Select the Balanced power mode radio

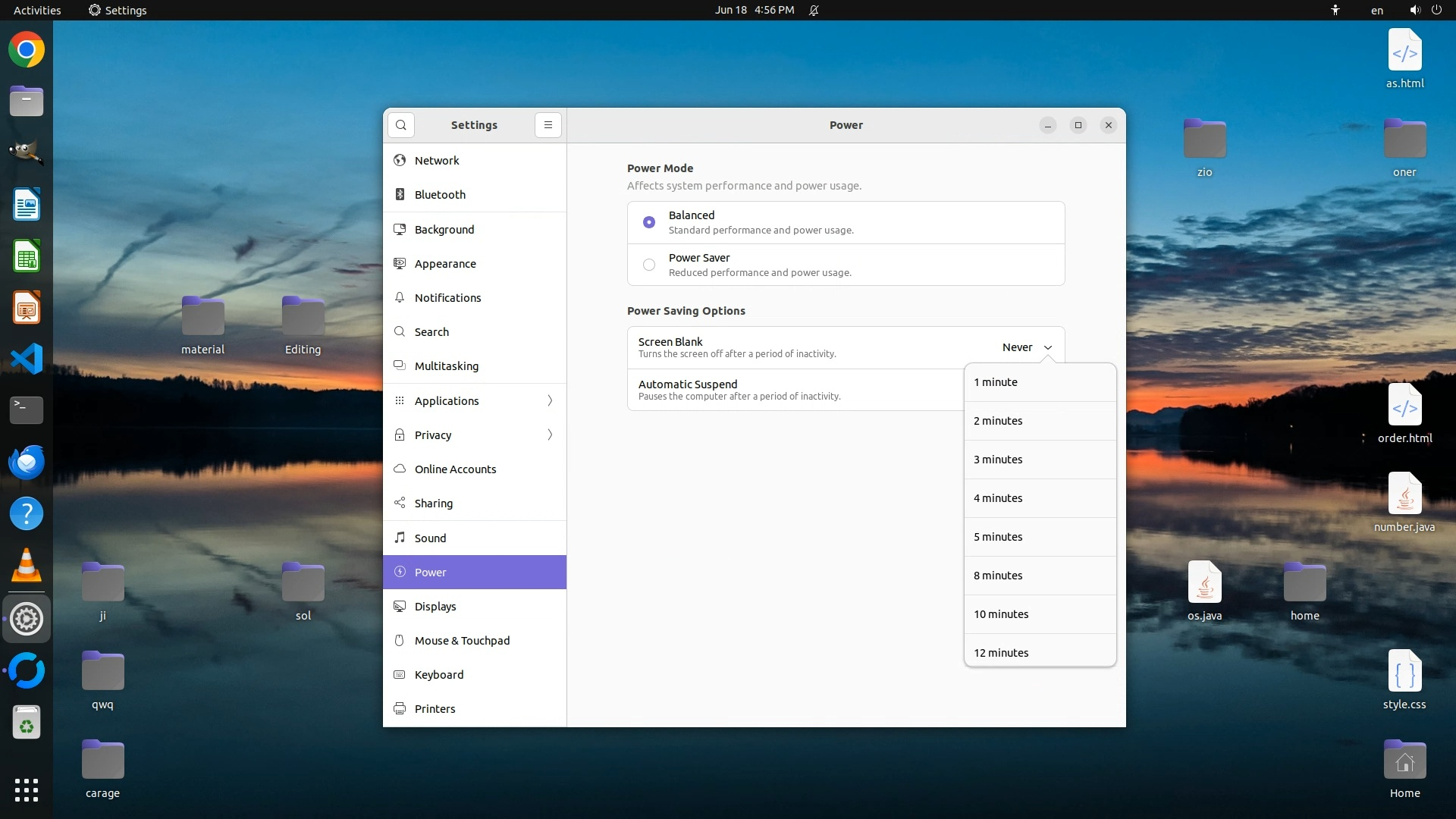(649, 222)
